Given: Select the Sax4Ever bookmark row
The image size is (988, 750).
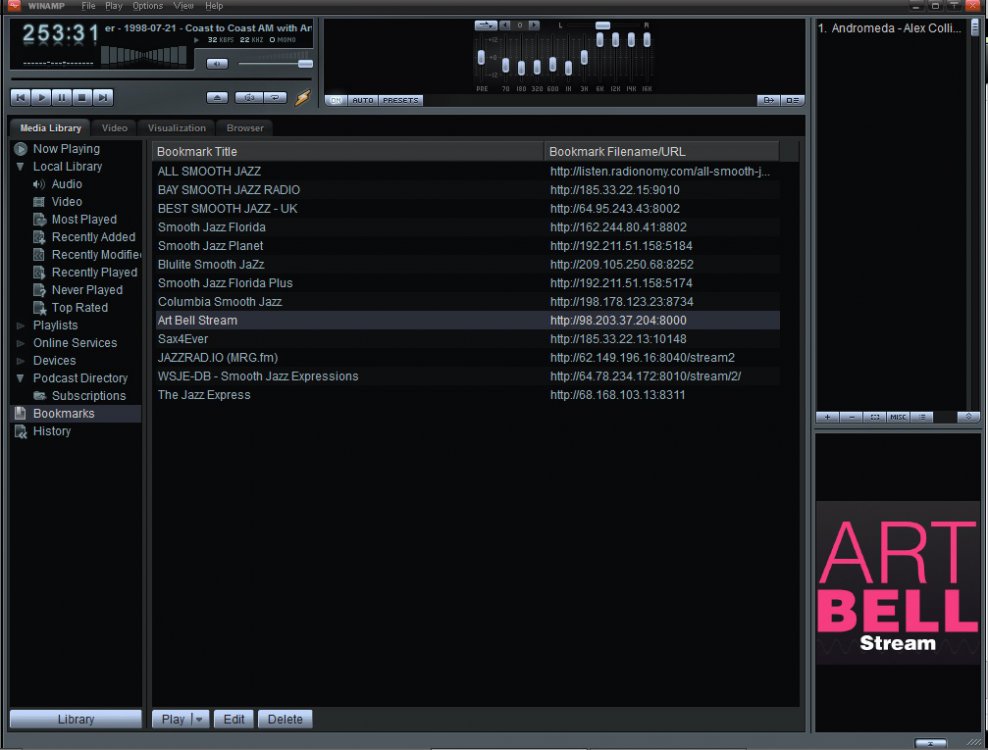Looking at the screenshot, I should click(x=468, y=339).
